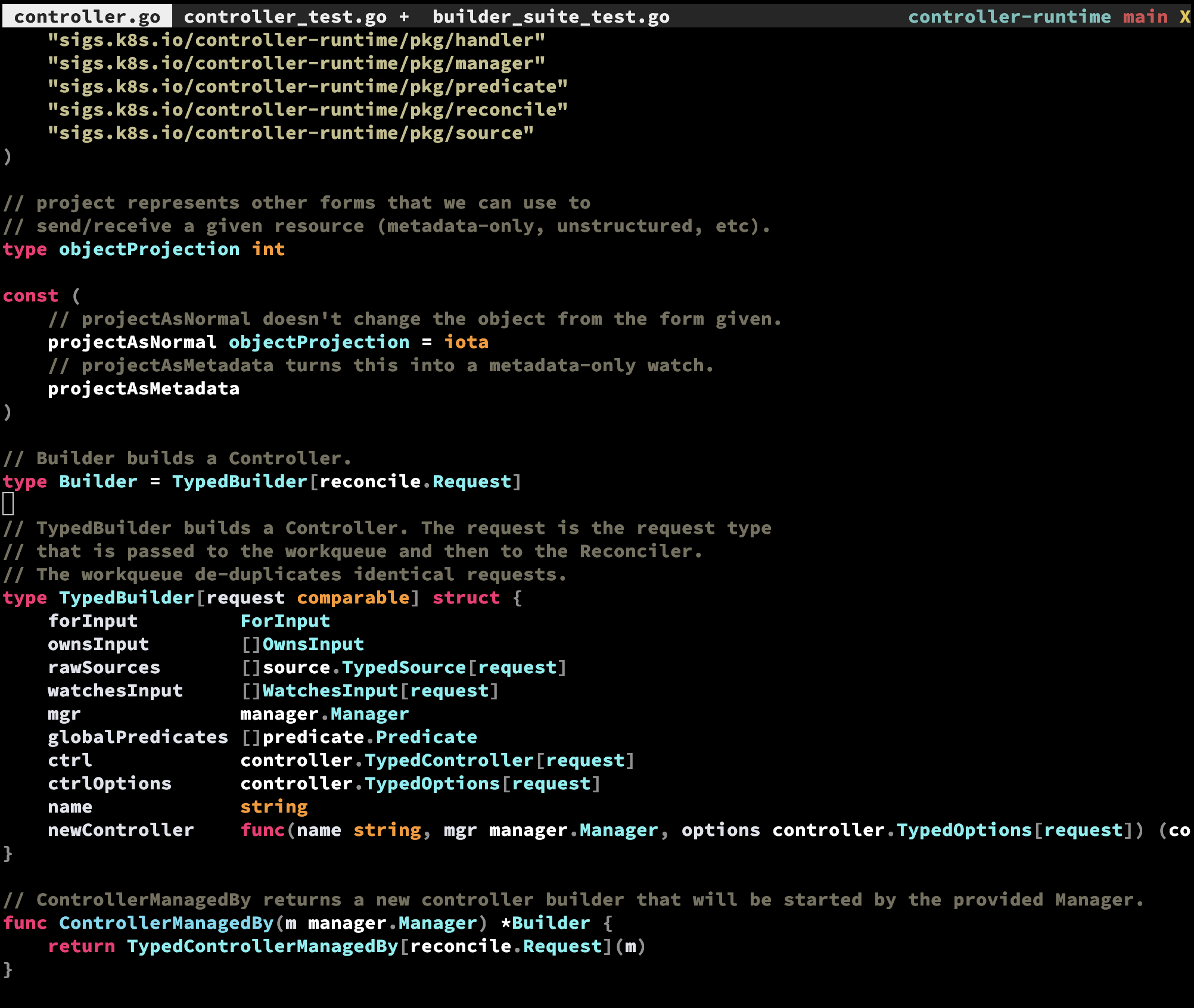
Task: Click TypedBuilder[reconcile.Request] in the alias line
Action: [x=347, y=481]
